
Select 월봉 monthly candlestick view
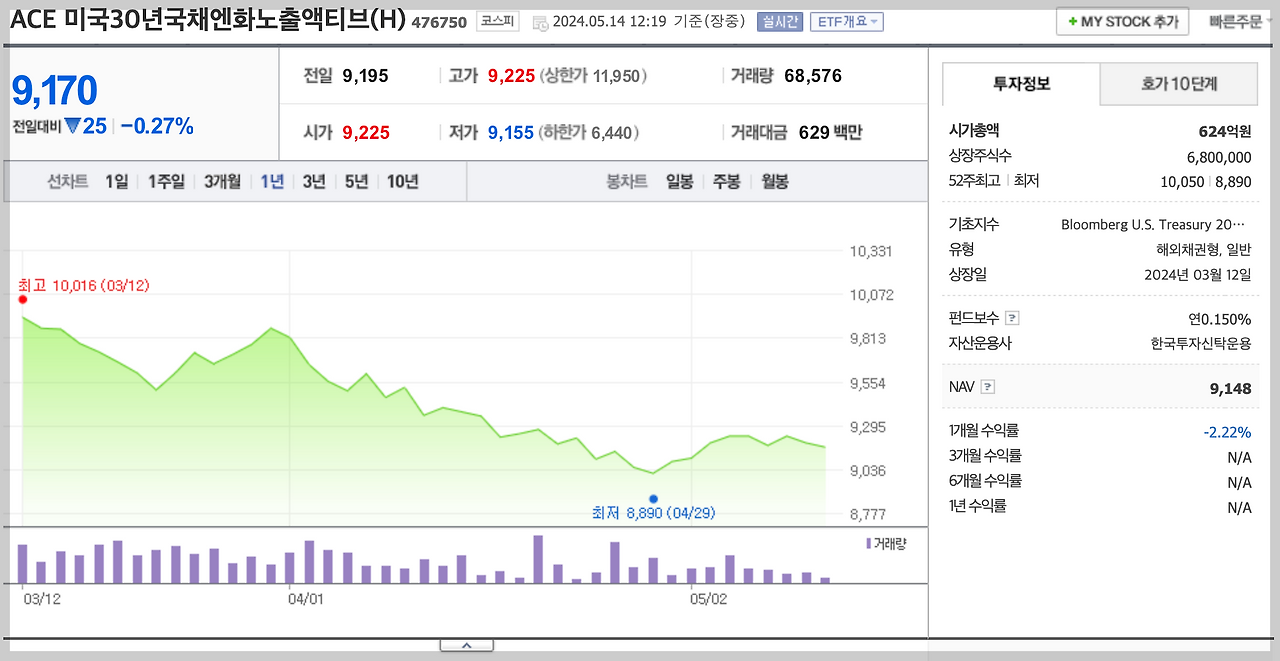tap(773, 181)
